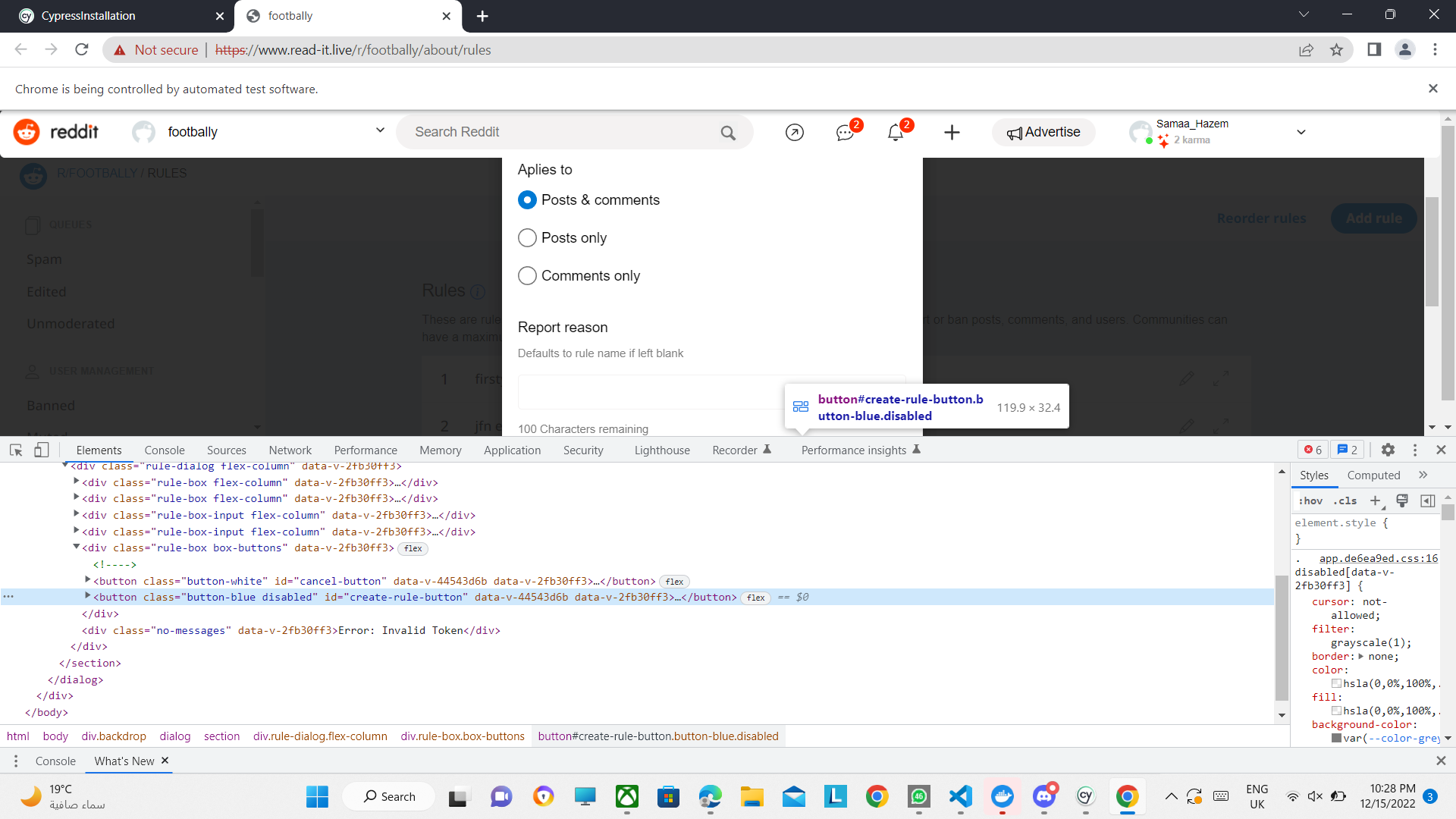Click the Advertise button
The height and width of the screenshot is (819, 1456).
click(x=1043, y=132)
